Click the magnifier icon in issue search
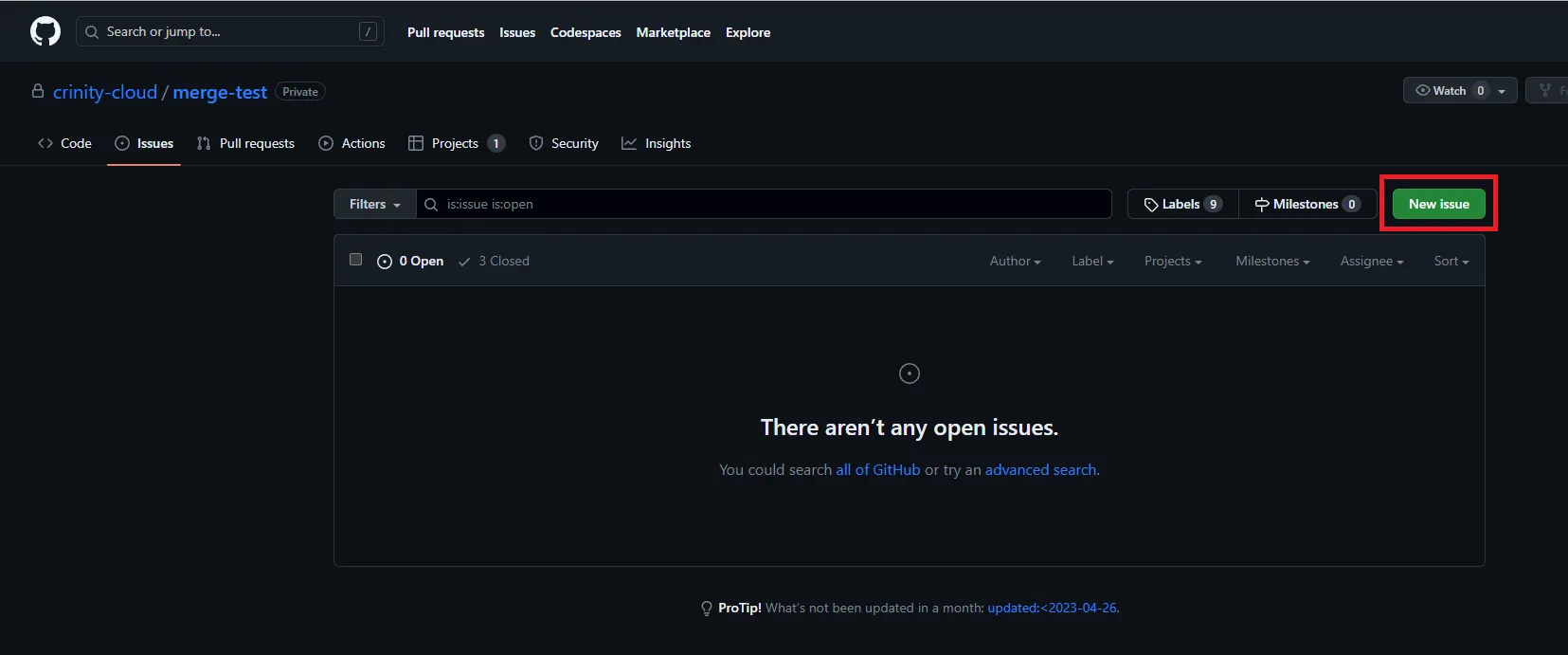1568x655 pixels. pos(431,205)
